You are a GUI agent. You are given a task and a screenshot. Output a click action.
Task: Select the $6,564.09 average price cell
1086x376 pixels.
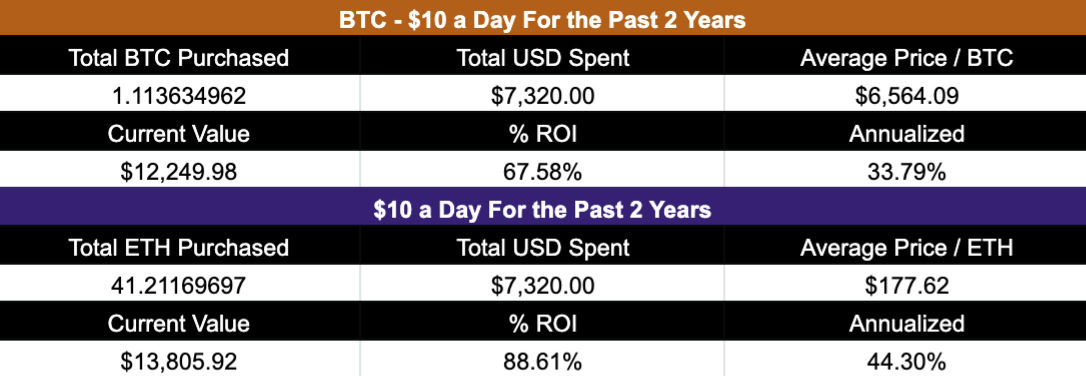click(906, 95)
